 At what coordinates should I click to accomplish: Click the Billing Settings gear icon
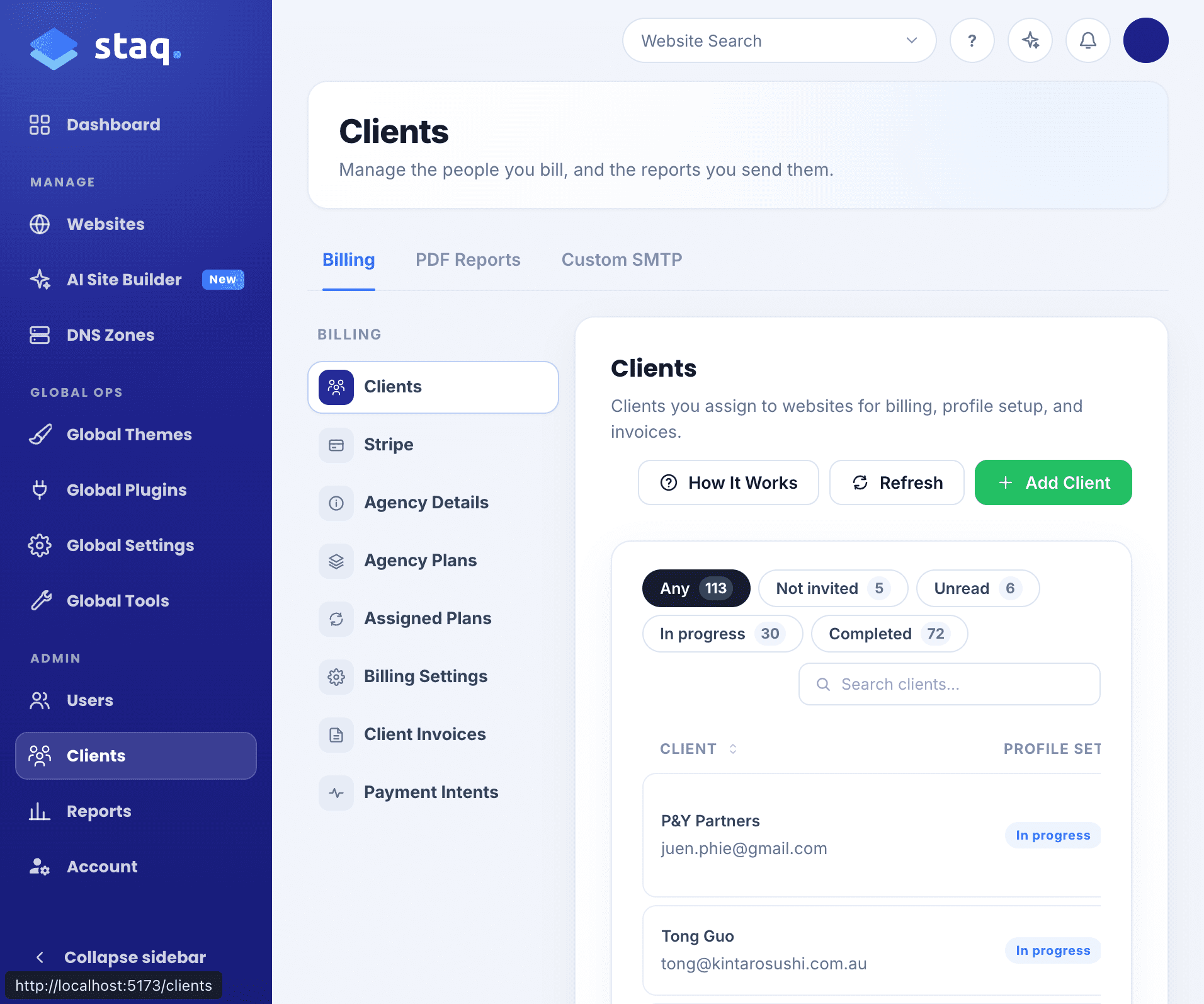[336, 677]
